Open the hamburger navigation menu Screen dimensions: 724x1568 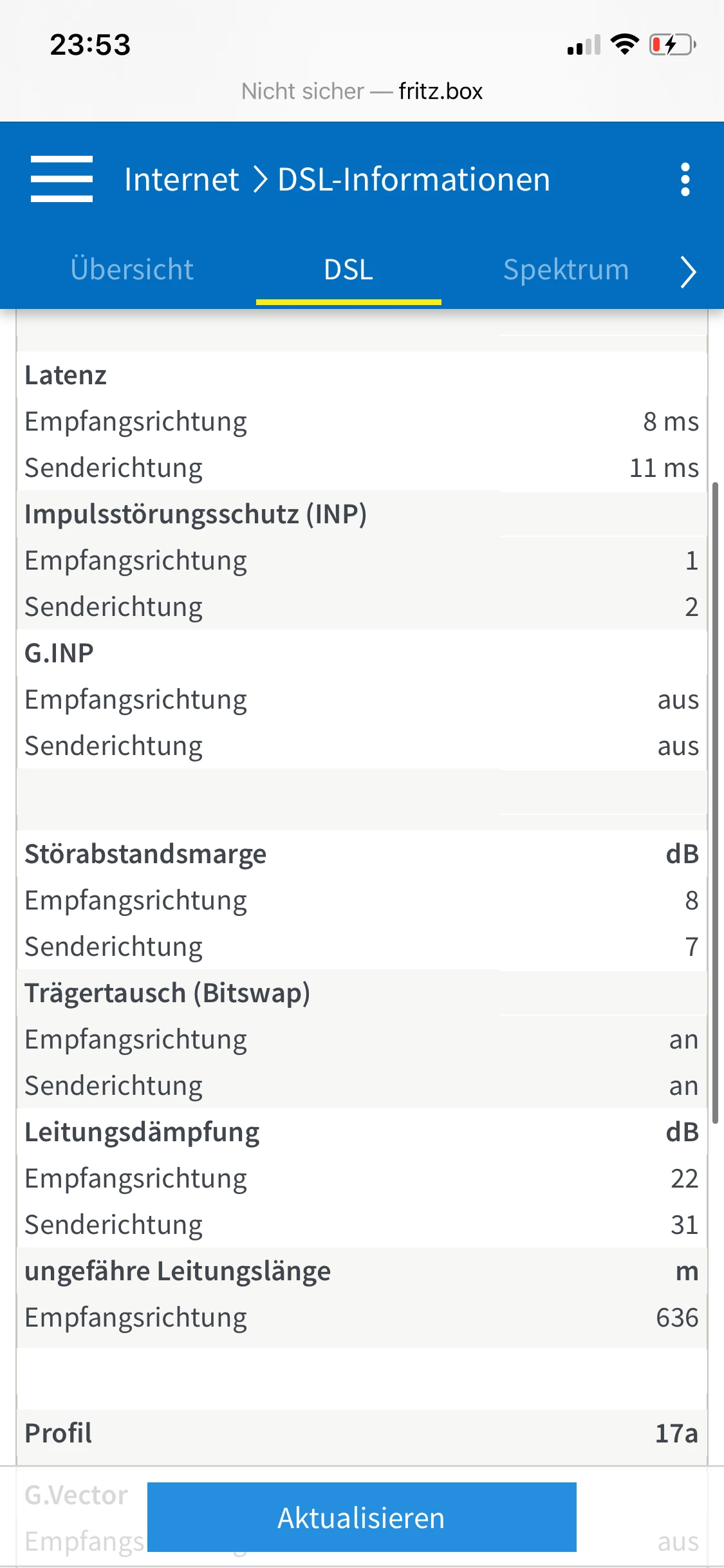[62, 179]
